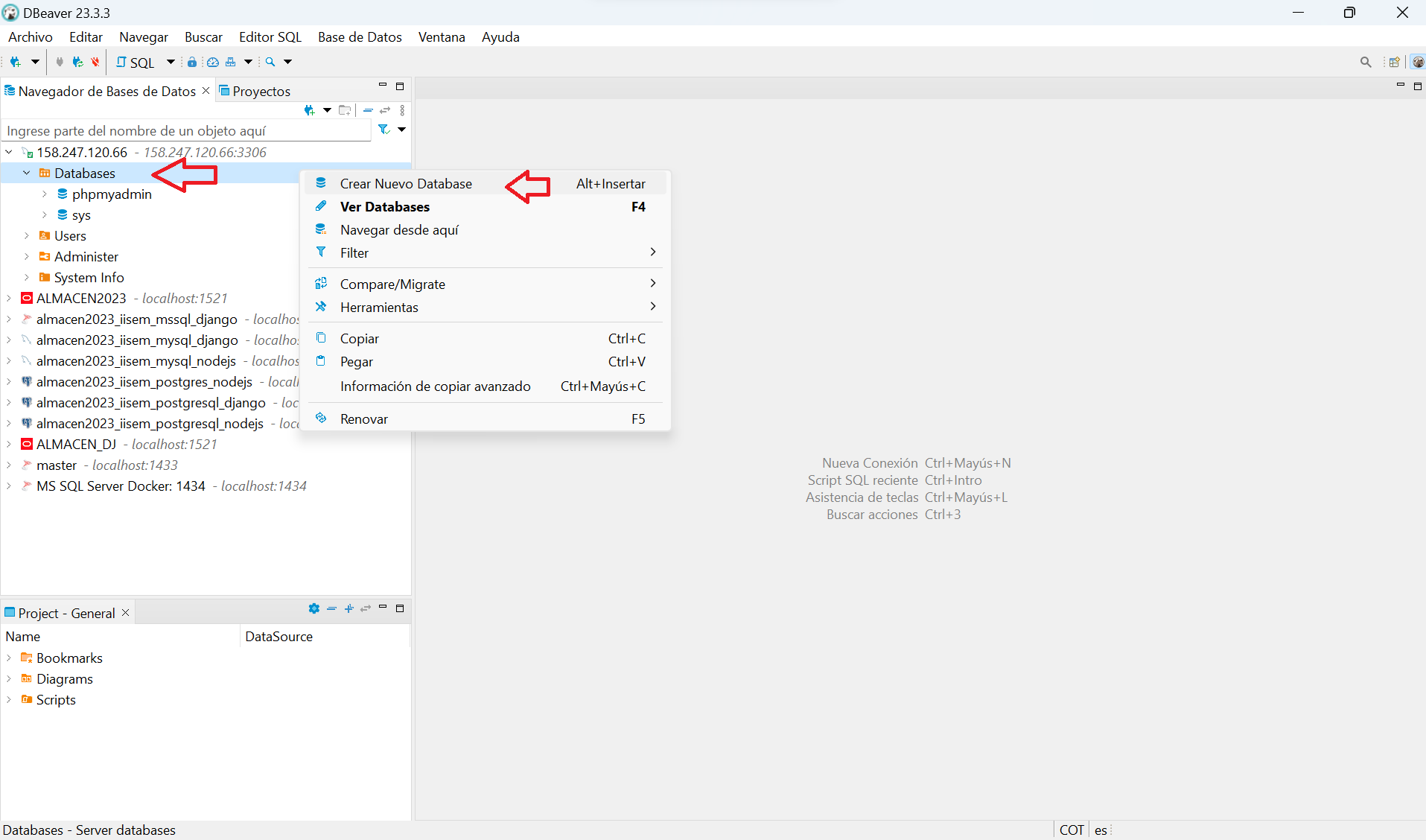Choose Renovar in the context menu
Image resolution: width=1426 pixels, height=840 pixels.
(485, 419)
